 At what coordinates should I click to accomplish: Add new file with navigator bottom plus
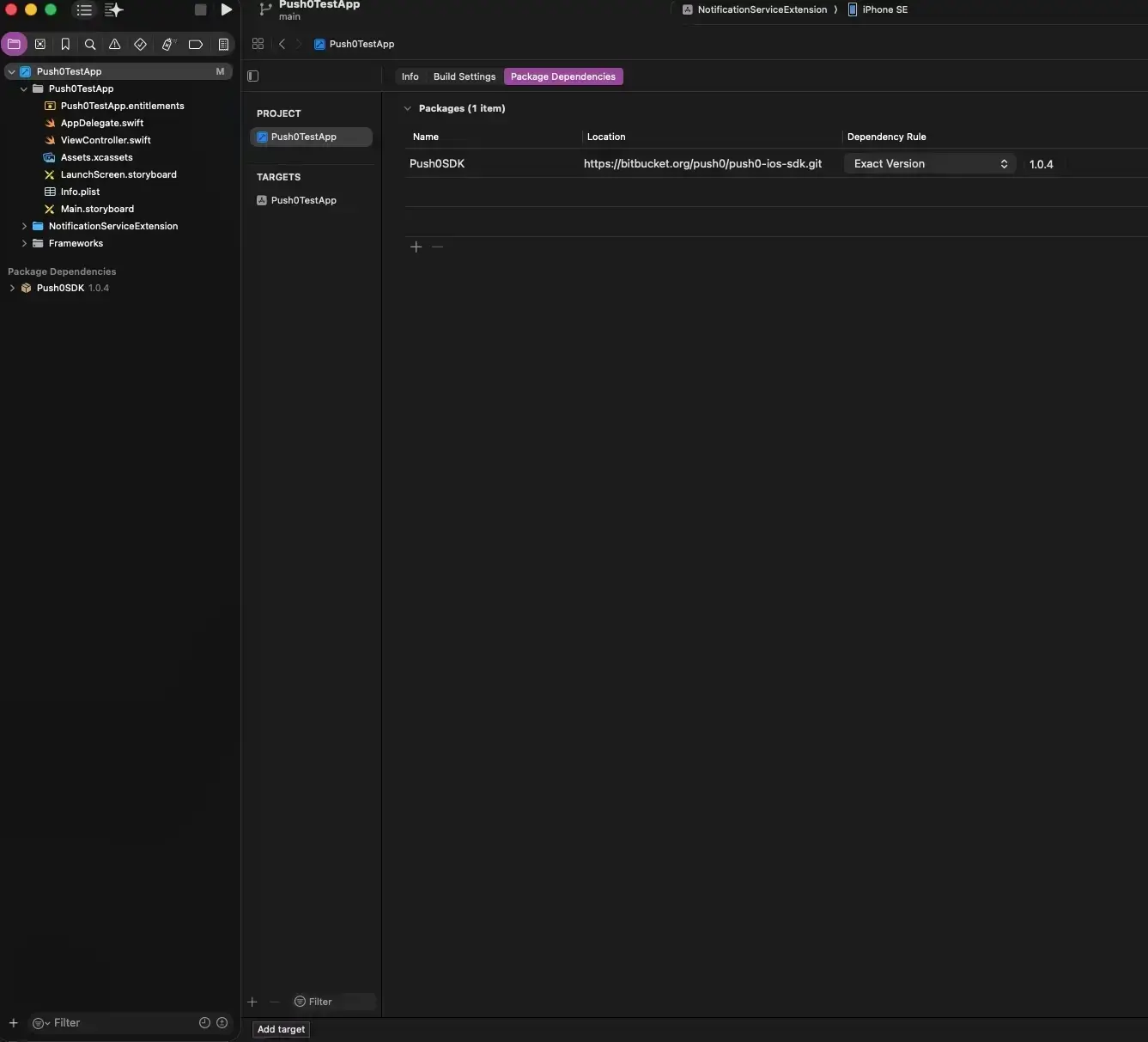pyautogui.click(x=13, y=1022)
